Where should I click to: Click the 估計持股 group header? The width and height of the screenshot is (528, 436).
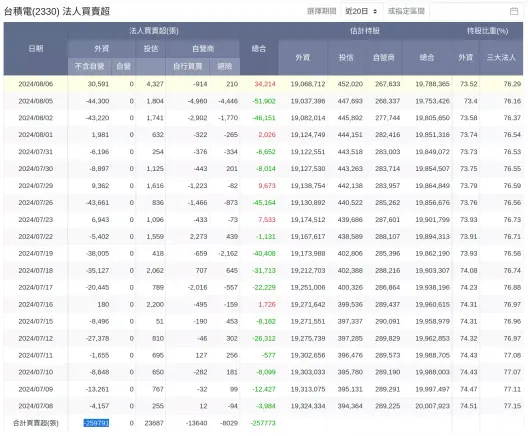365,31
